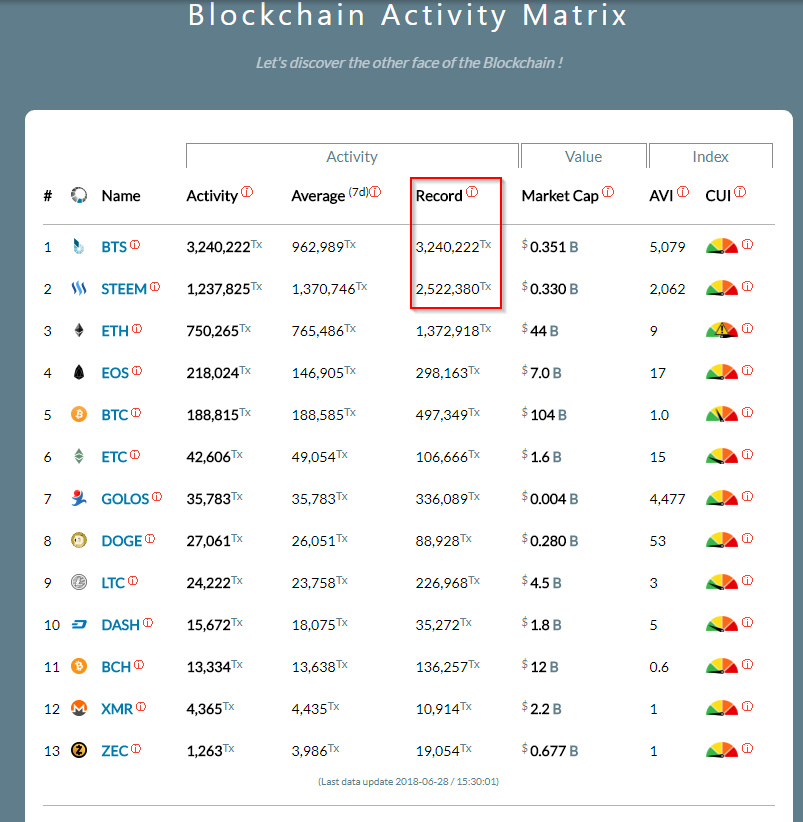Open the GOLOS coin link
The width and height of the screenshot is (803, 822).
pyautogui.click(x=125, y=499)
